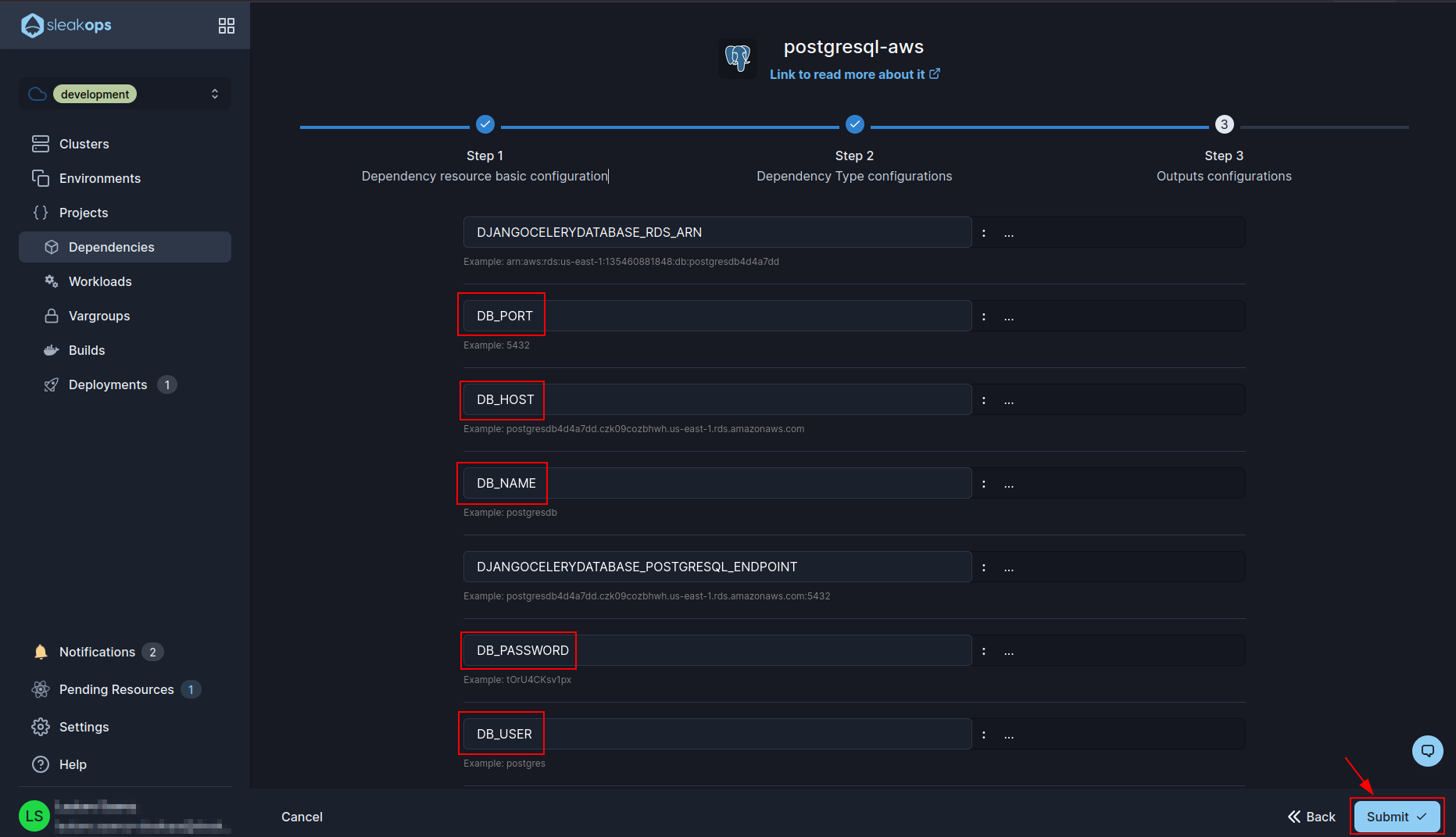Screen dimensions: 1456x837
Task: Select 'Outputs configurations' step label
Action: 1224,176
